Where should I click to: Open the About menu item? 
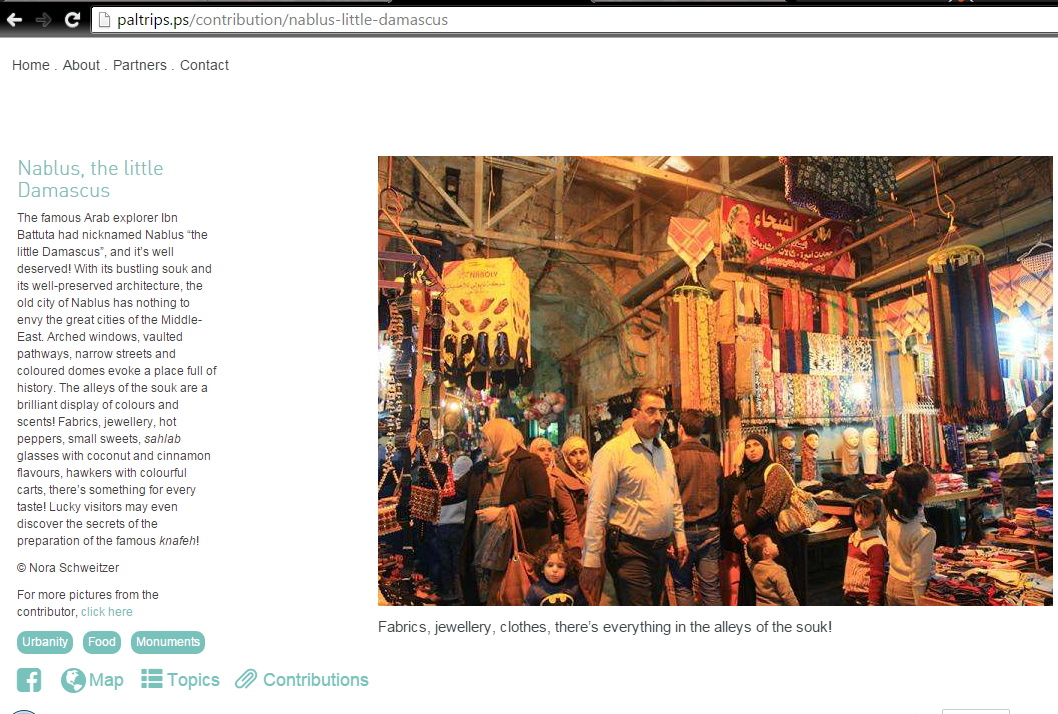click(x=81, y=65)
